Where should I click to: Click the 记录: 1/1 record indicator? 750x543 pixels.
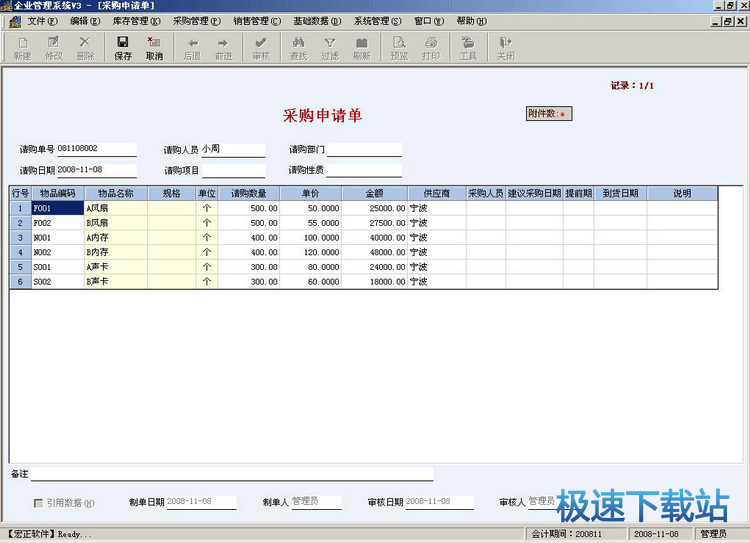point(632,86)
